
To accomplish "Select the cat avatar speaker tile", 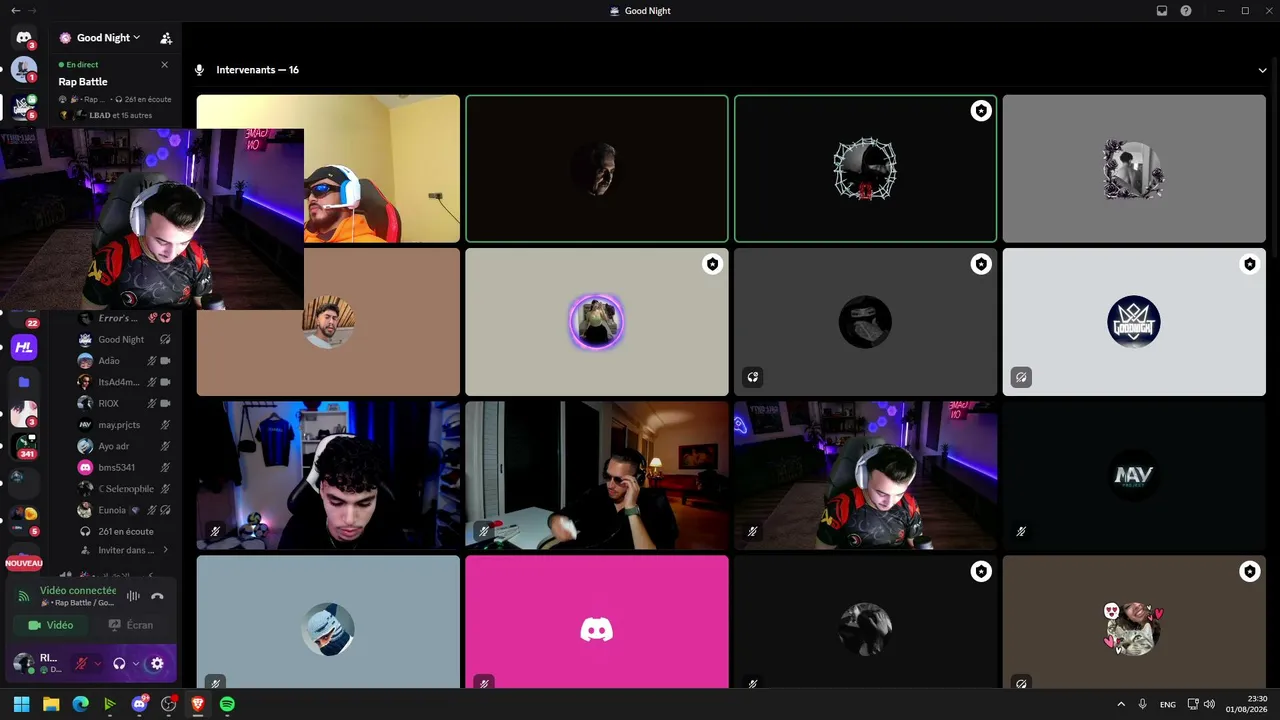I will click(x=1134, y=622).
